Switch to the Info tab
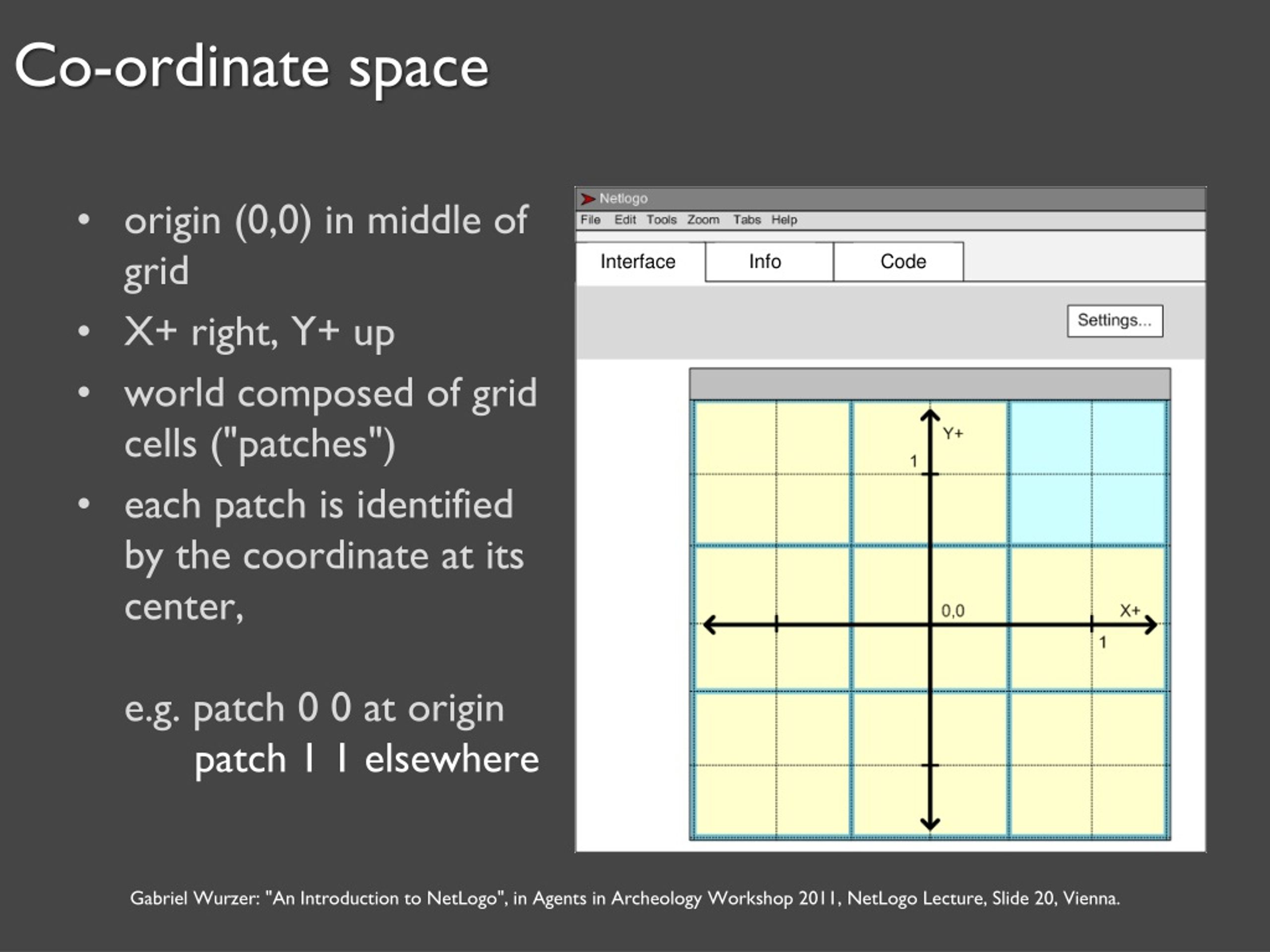This screenshot has width=1270, height=952. coord(769,262)
